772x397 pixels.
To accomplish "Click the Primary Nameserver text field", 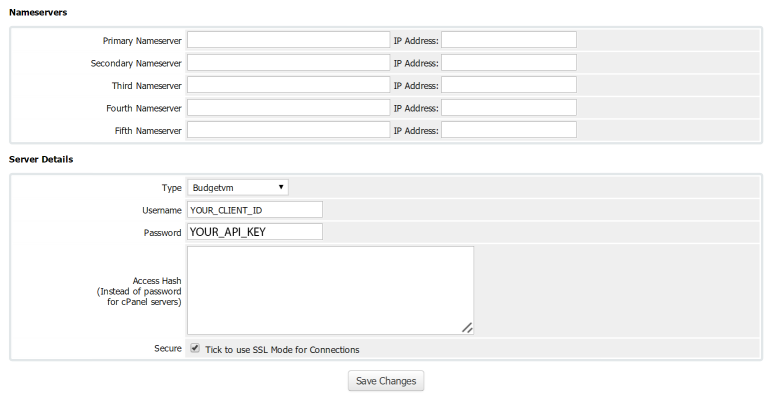I will (x=289, y=40).
